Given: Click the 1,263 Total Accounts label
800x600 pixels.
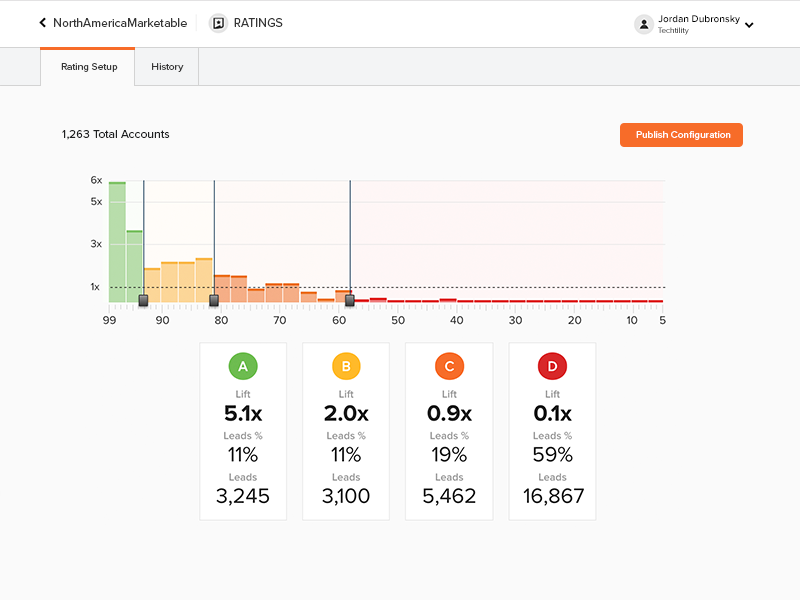Looking at the screenshot, I should pyautogui.click(x=116, y=134).
